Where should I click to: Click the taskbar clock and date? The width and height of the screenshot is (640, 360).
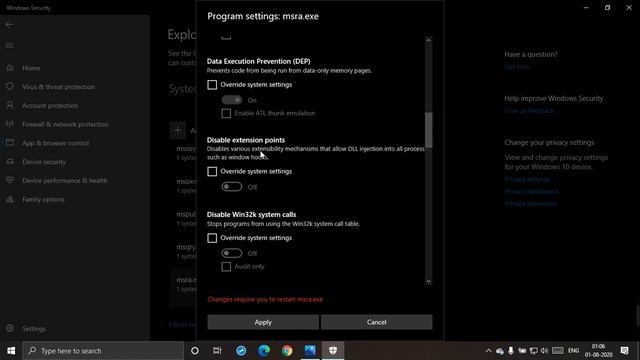click(x=598, y=351)
